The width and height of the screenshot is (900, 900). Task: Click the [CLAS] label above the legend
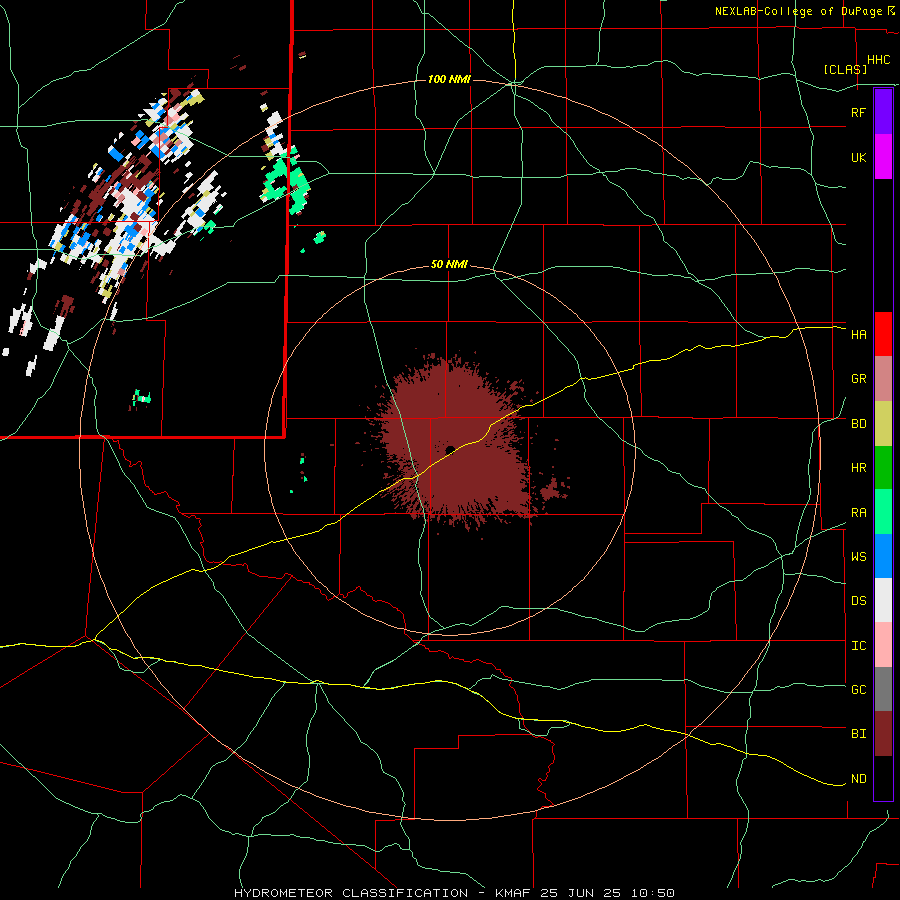(845, 69)
